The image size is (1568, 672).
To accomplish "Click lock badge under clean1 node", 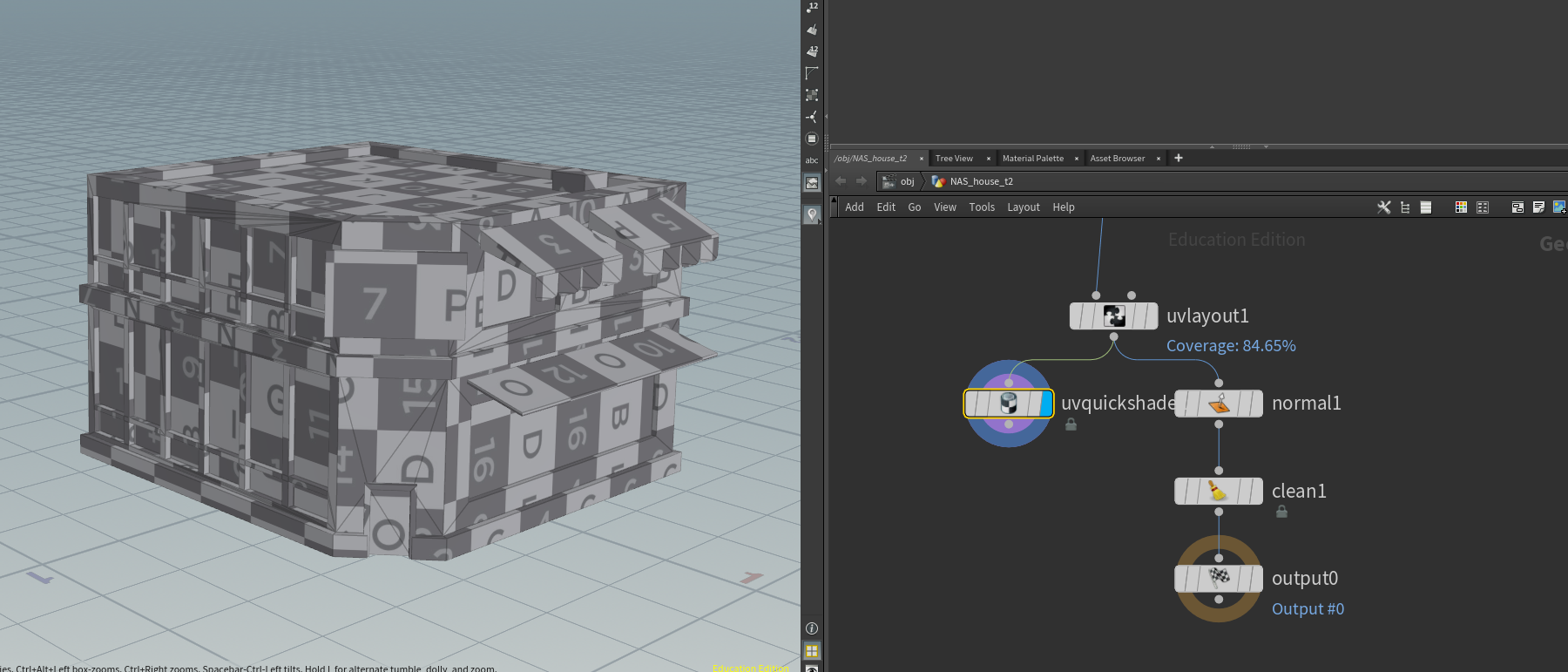I will (x=1281, y=512).
